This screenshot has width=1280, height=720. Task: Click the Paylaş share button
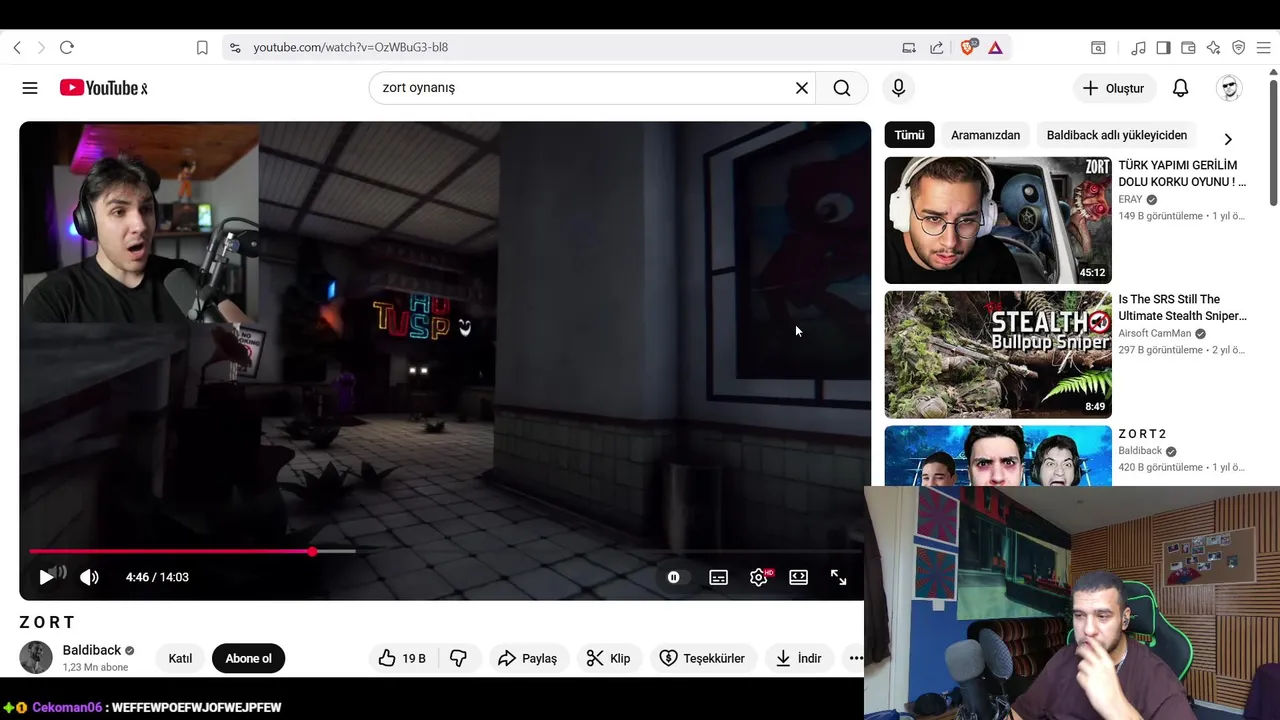(527, 658)
